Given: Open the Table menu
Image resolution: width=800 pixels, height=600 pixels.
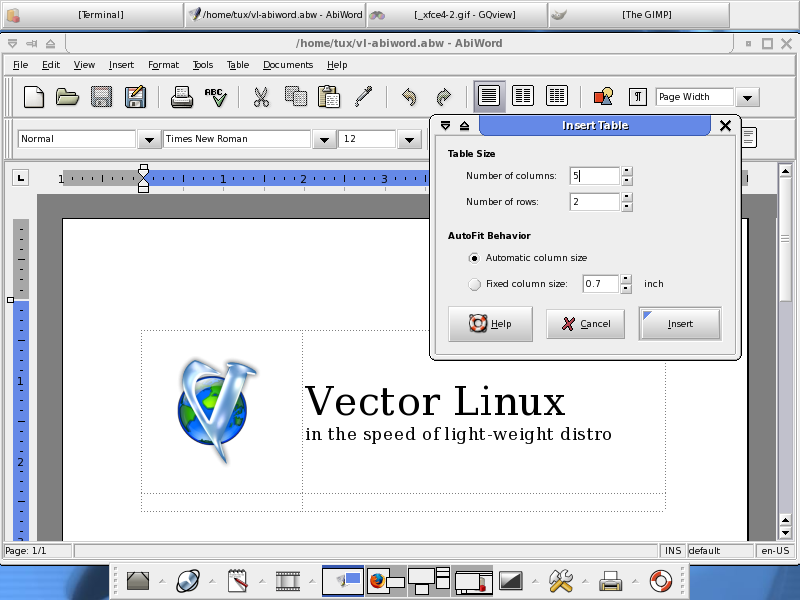Looking at the screenshot, I should coord(238,65).
